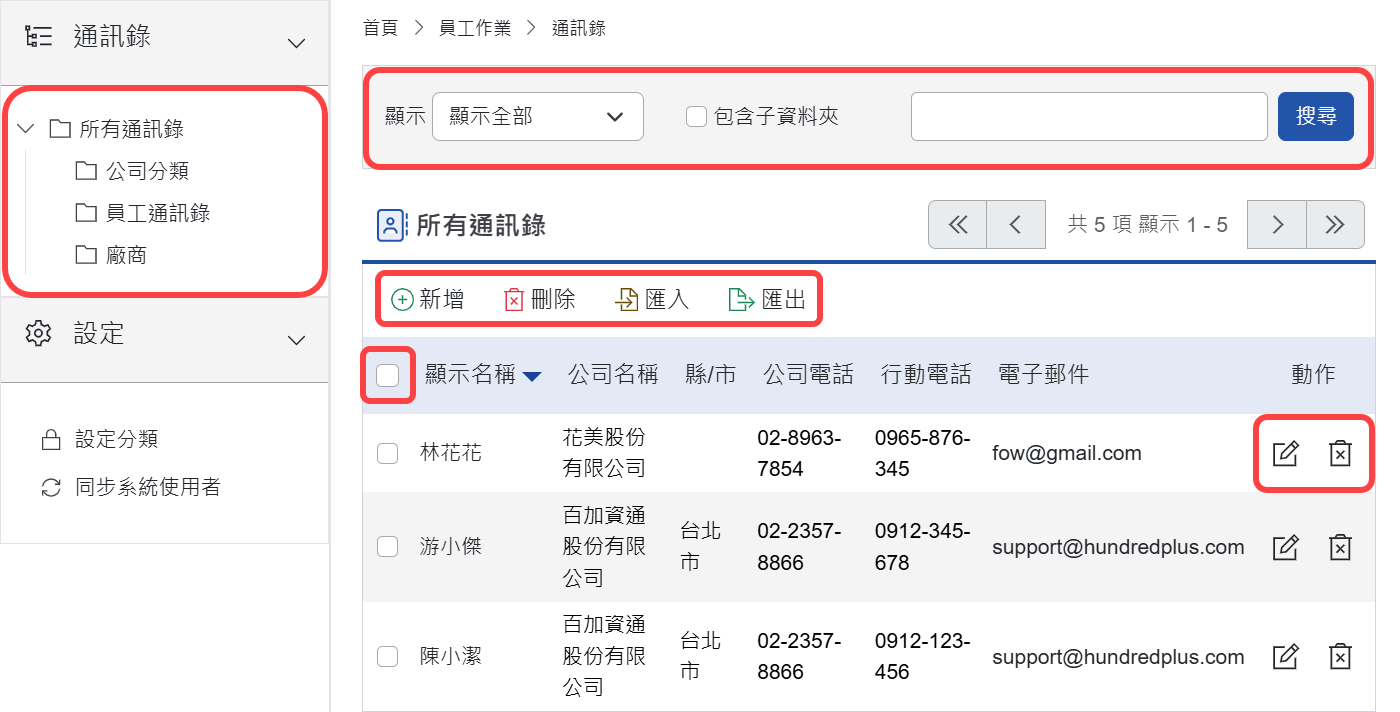Click folder icon of 公司分類

86,171
